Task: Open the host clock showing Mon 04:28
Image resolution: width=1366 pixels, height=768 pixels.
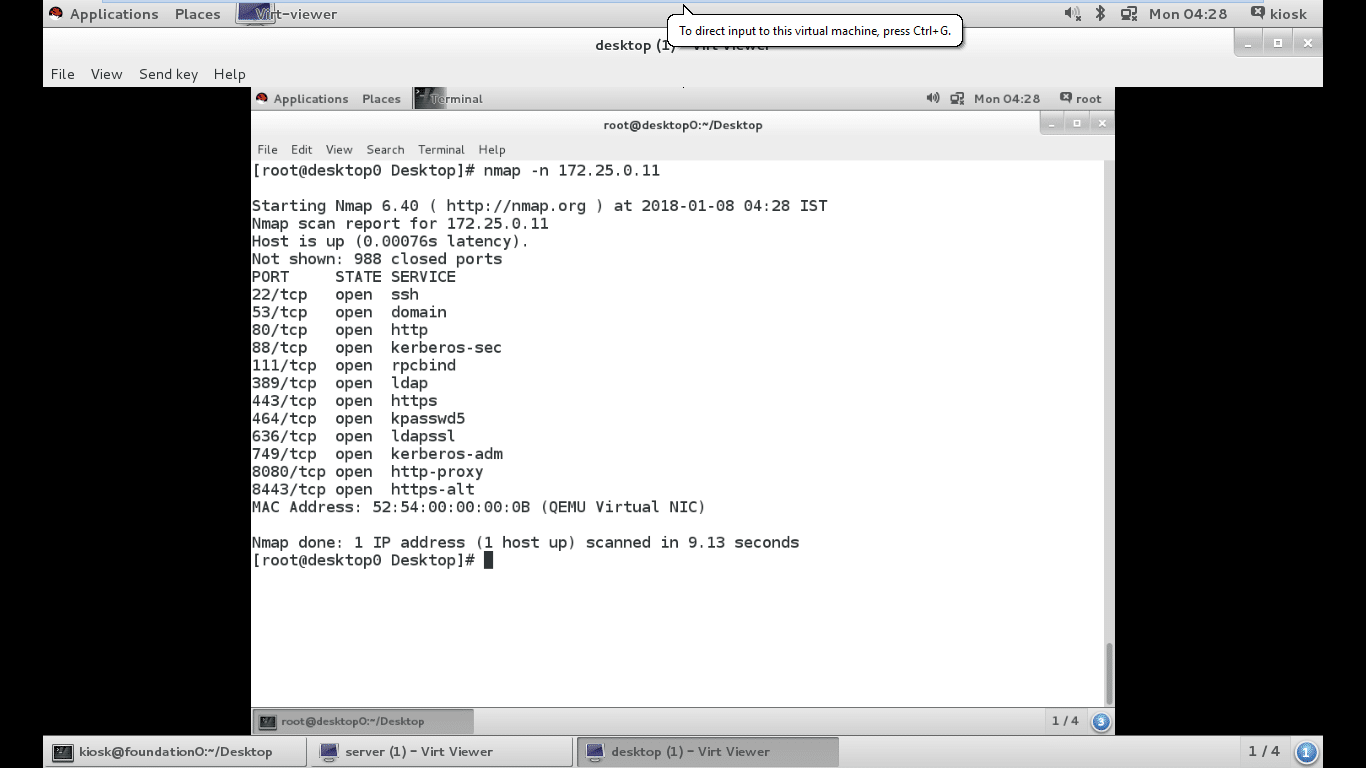Action: click(1188, 14)
